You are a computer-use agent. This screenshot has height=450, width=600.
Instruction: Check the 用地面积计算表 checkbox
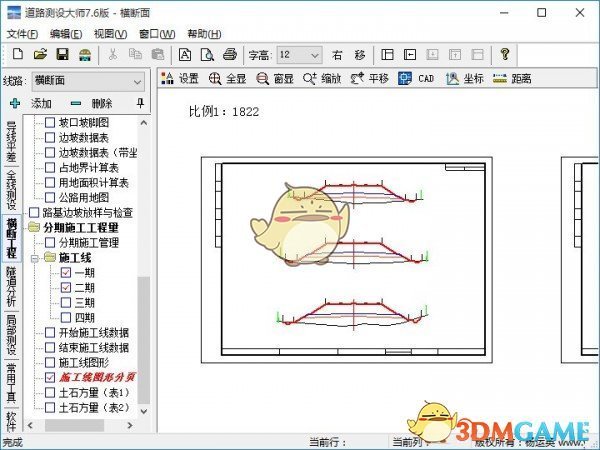[x=50, y=183]
